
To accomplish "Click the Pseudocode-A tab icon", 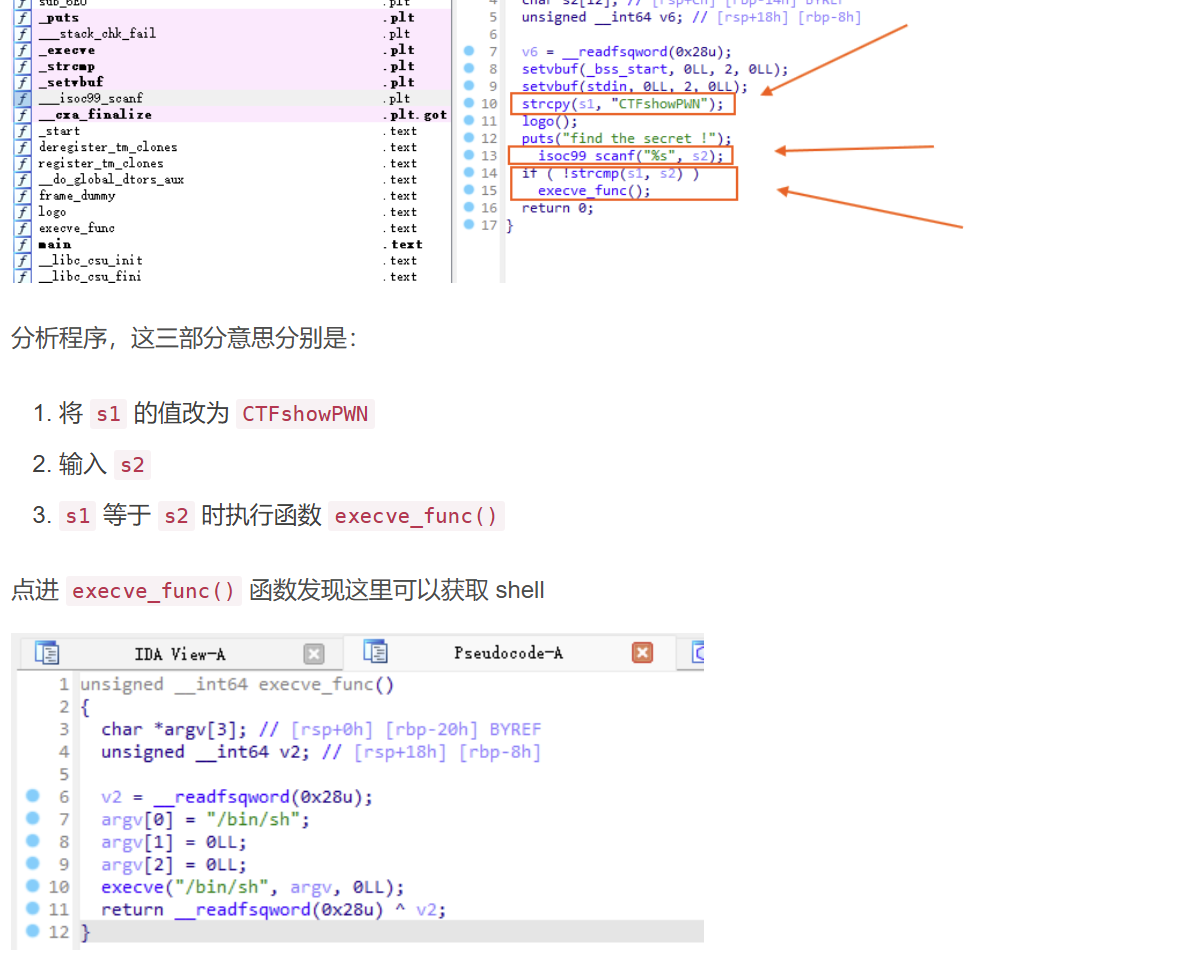I will (375, 653).
